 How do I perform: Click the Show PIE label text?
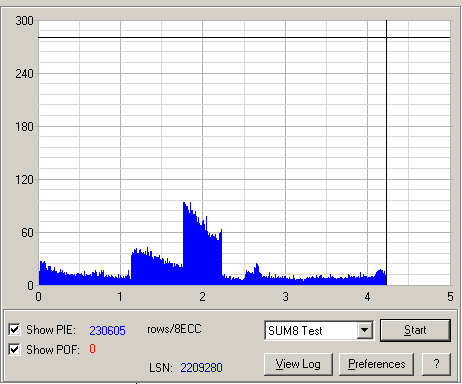51,330
